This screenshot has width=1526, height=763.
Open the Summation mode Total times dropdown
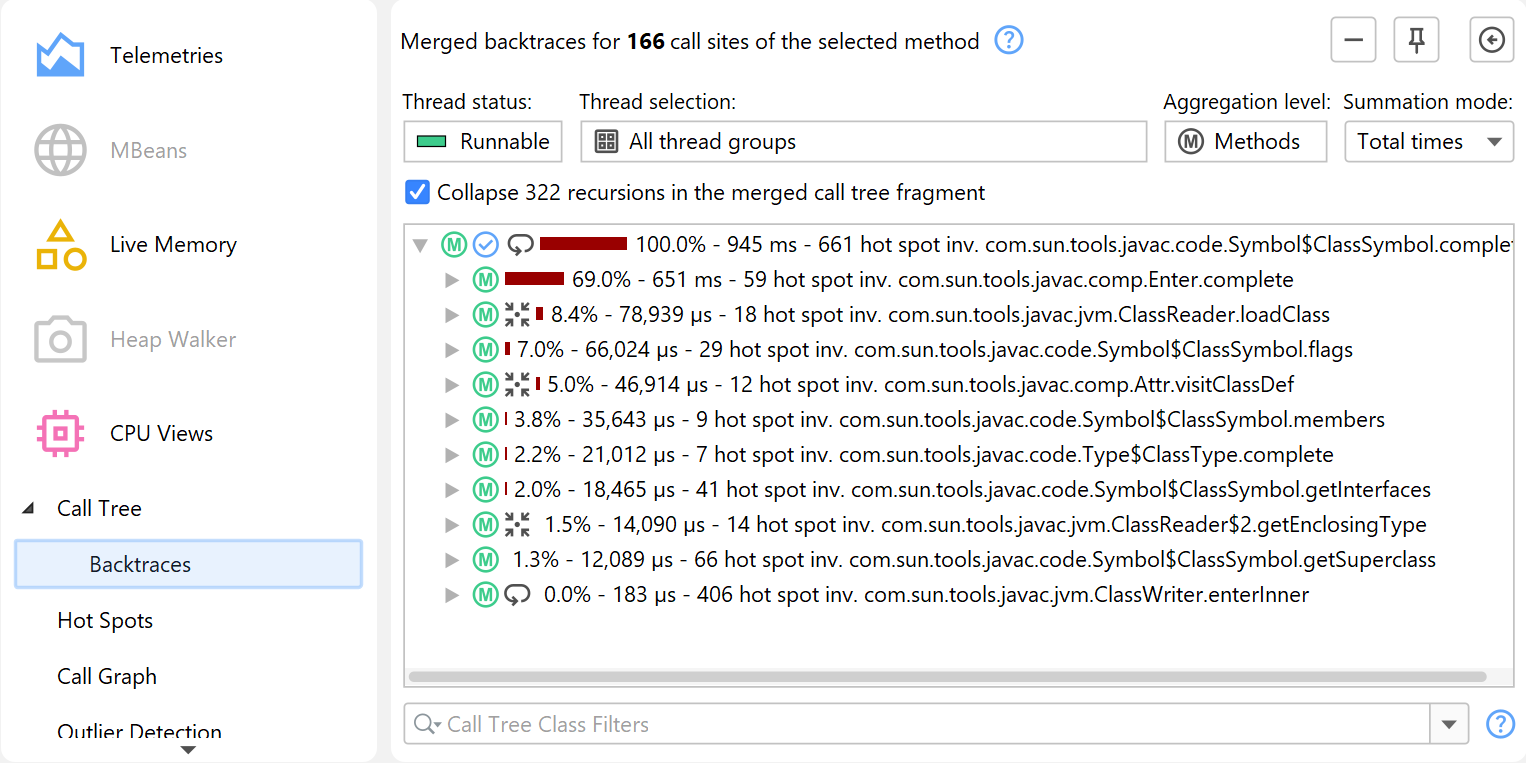point(1428,142)
